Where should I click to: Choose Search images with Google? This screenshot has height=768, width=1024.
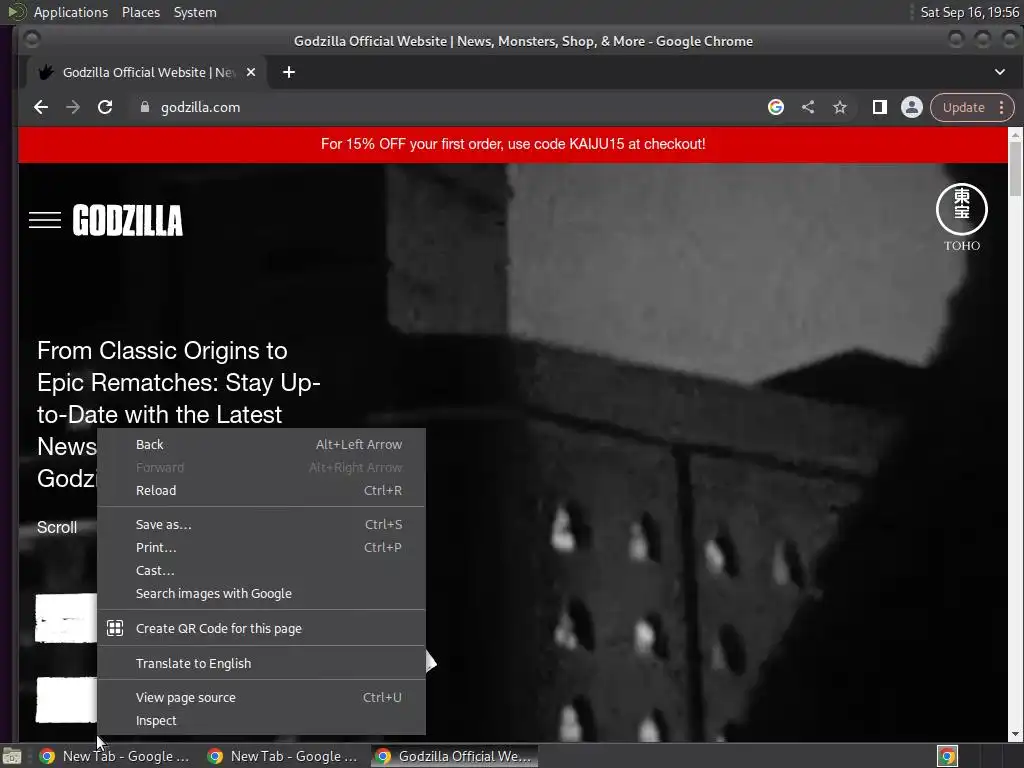pos(261,594)
